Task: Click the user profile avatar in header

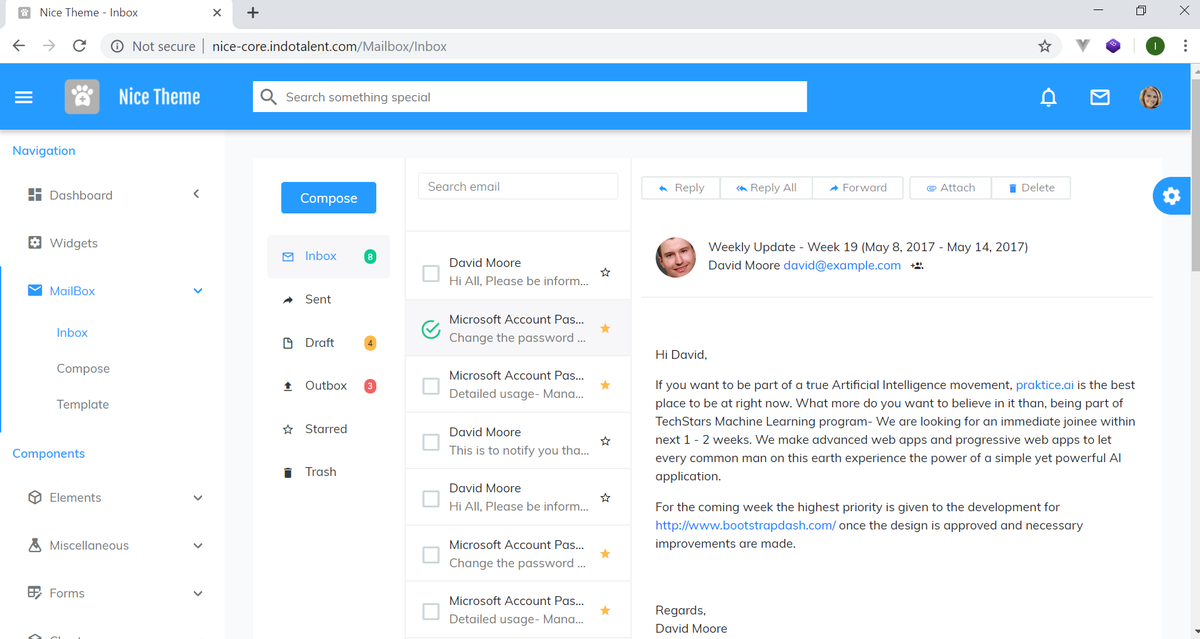Action: (x=1151, y=97)
